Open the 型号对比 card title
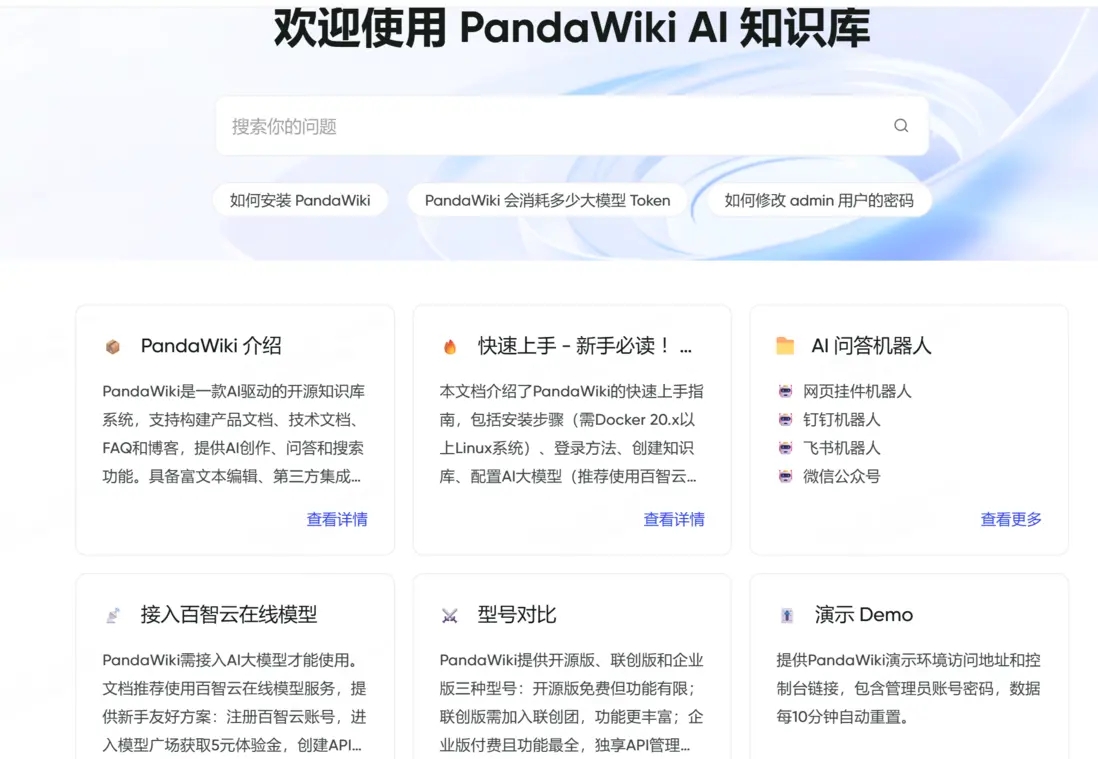This screenshot has width=1098, height=759. click(517, 614)
